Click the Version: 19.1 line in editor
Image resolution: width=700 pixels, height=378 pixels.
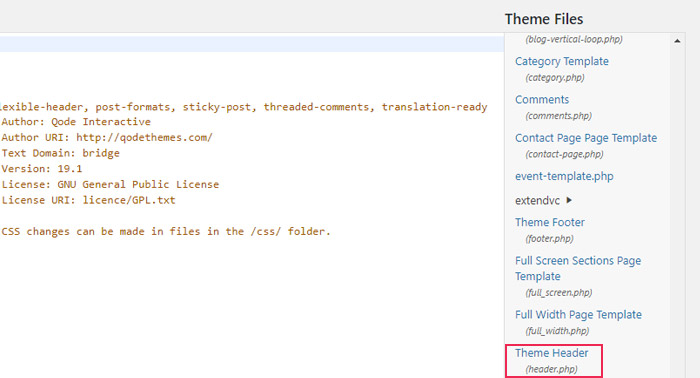coord(42,169)
